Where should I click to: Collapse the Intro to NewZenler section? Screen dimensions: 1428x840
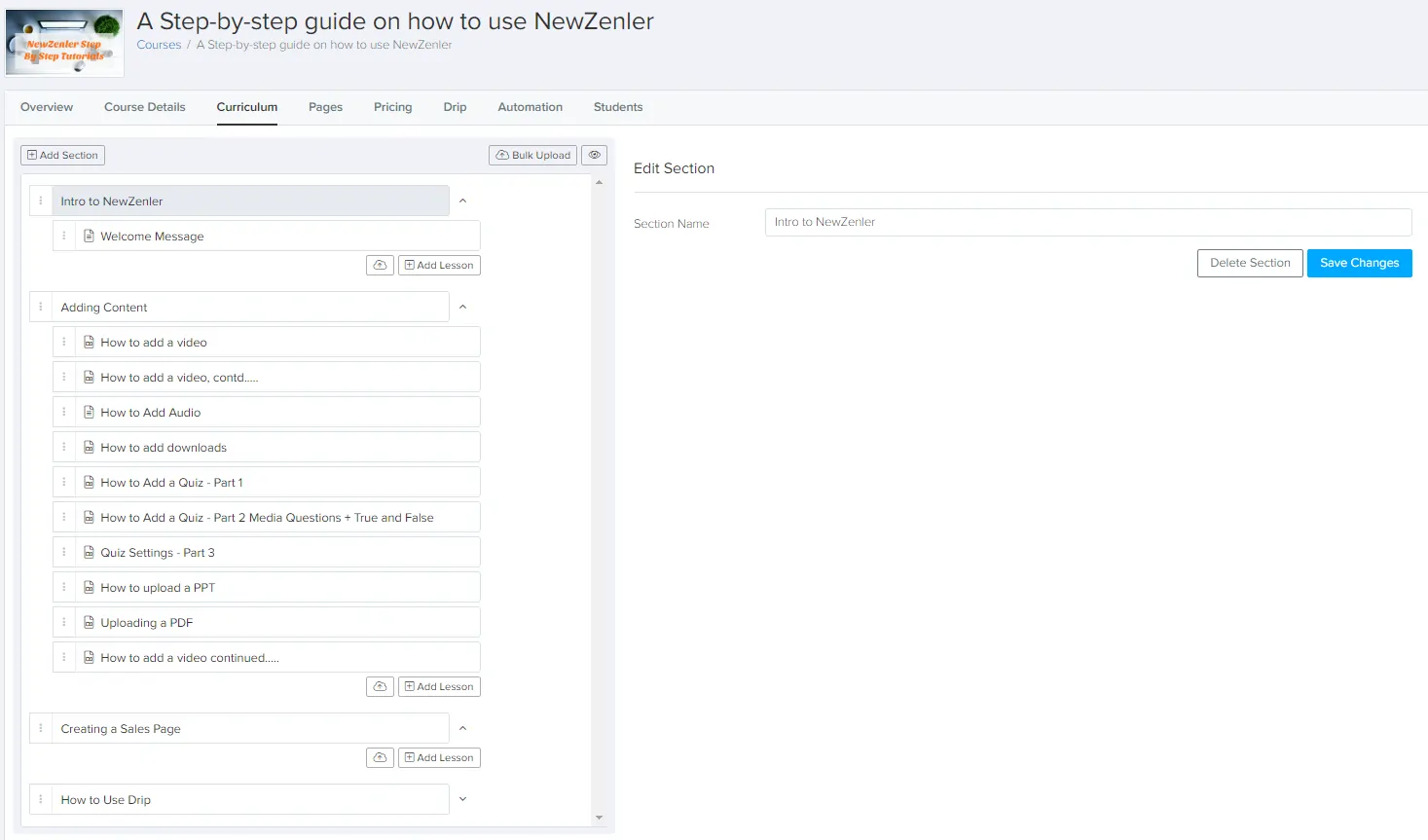pos(462,201)
